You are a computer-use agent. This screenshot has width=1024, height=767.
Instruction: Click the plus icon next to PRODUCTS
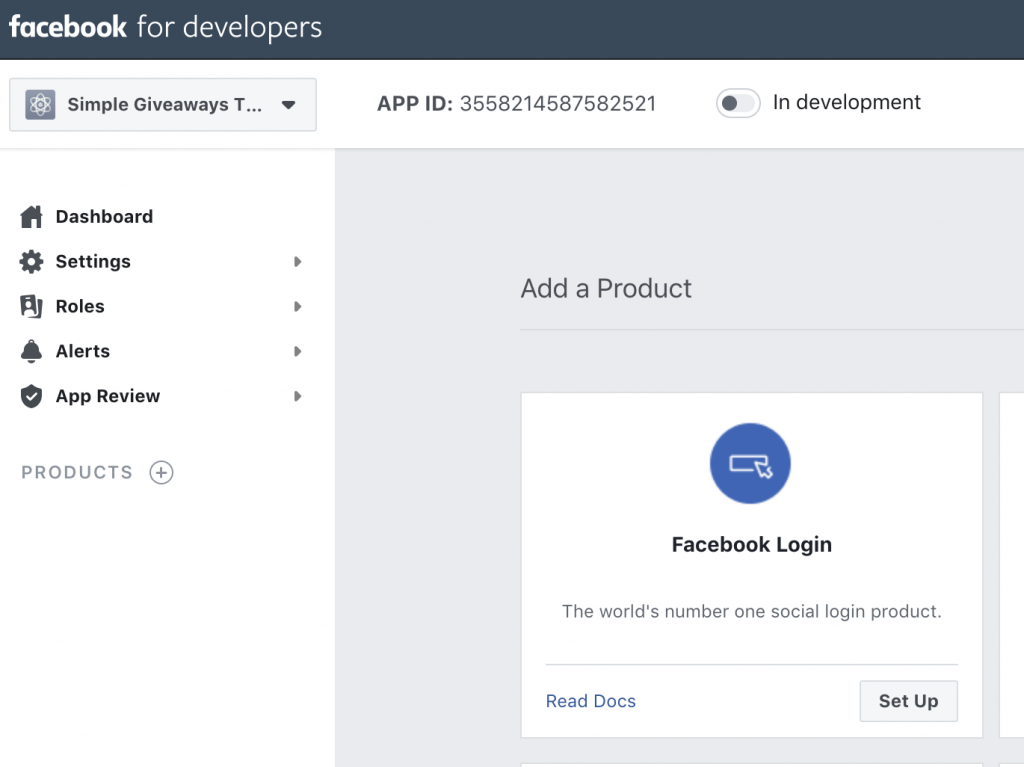tap(161, 472)
